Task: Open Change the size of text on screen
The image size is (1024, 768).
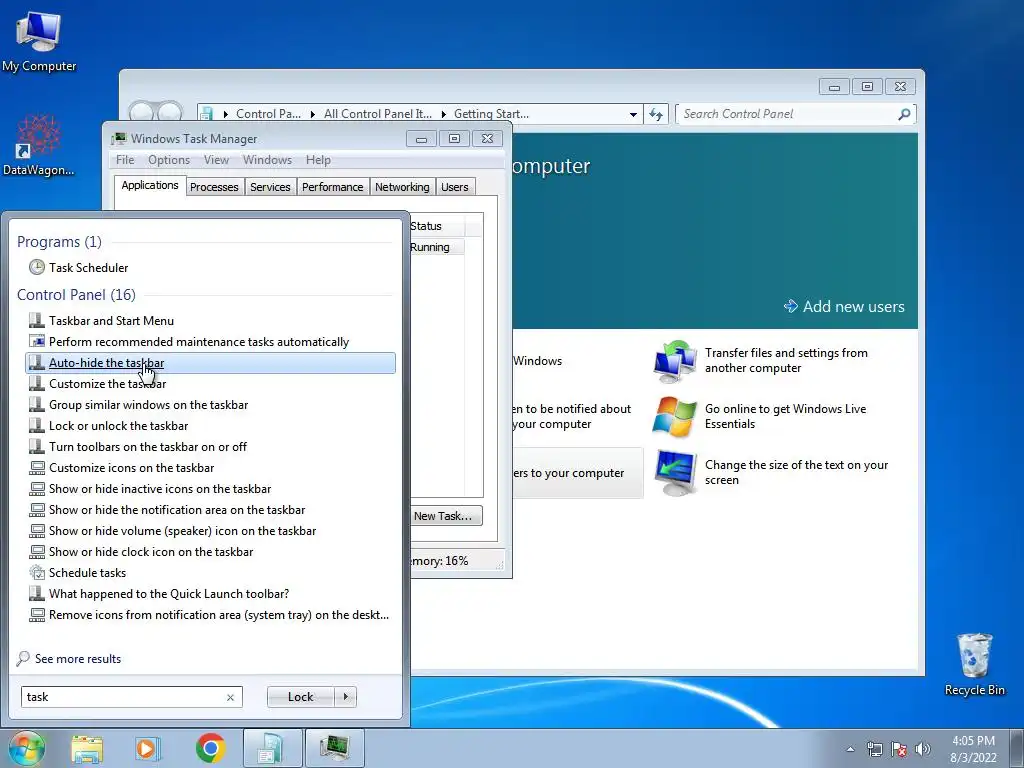Action: tap(772, 472)
